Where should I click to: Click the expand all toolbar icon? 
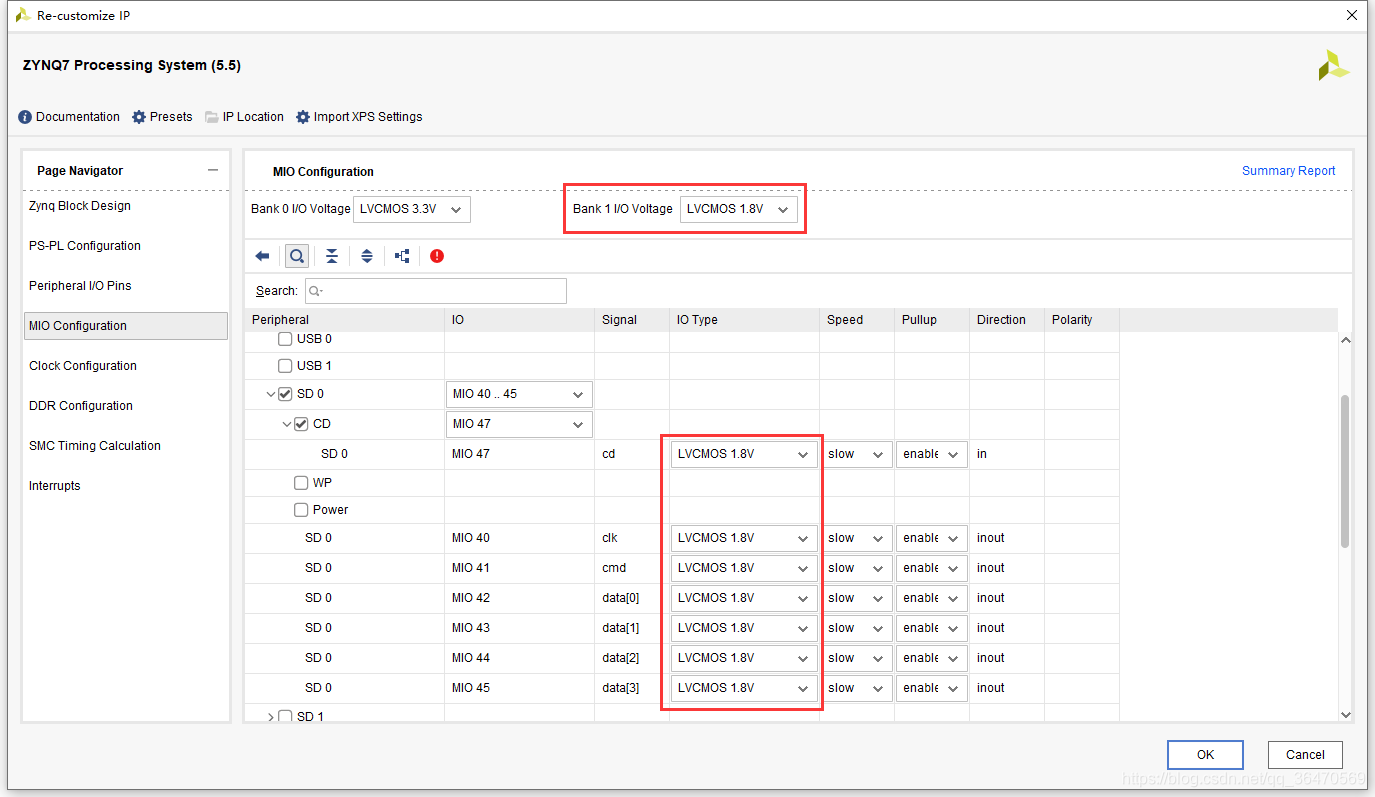(x=367, y=256)
